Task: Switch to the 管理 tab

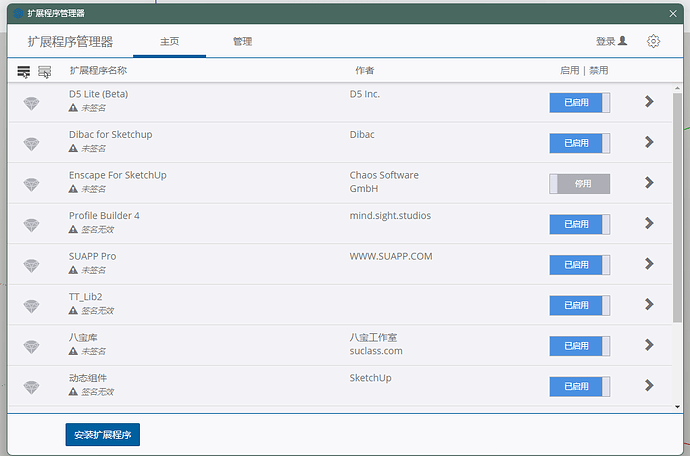Action: pyautogui.click(x=242, y=41)
